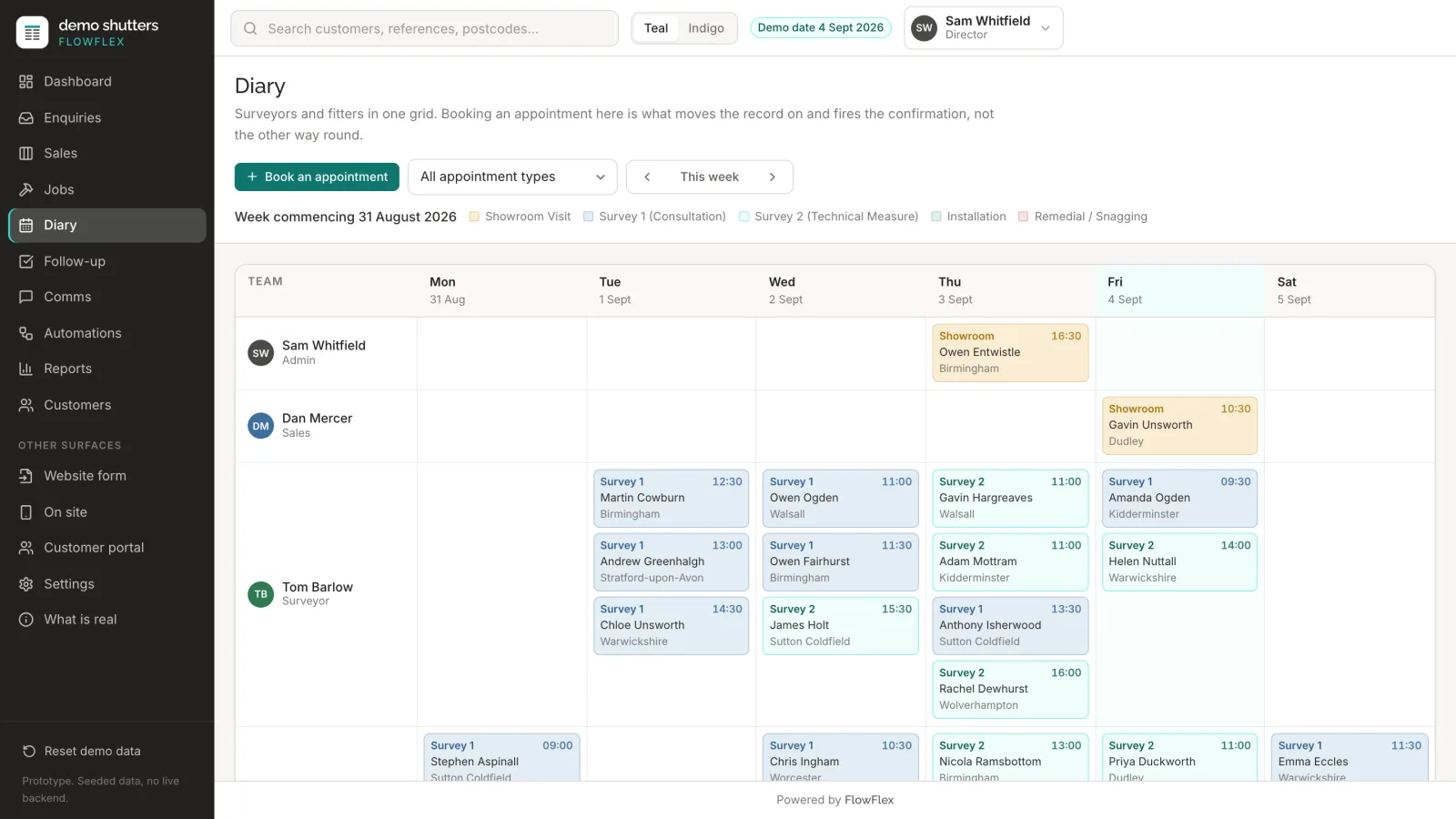The image size is (1456, 819).
Task: Click the On site phone icon
Action: point(26,513)
